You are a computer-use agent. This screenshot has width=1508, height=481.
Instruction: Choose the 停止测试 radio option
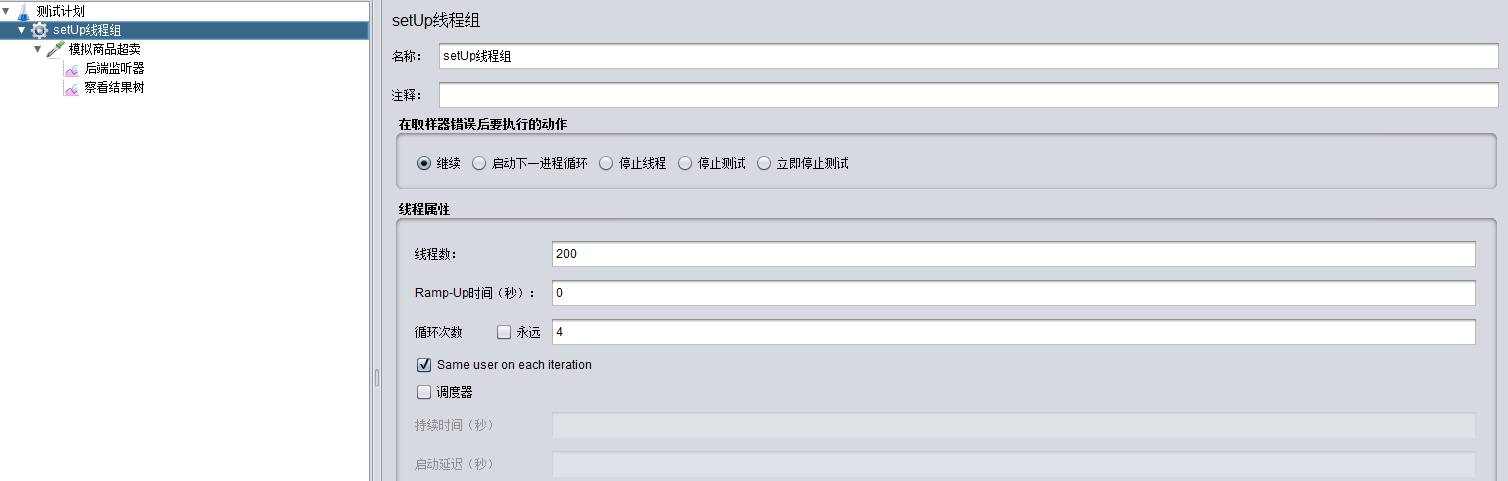click(685, 163)
